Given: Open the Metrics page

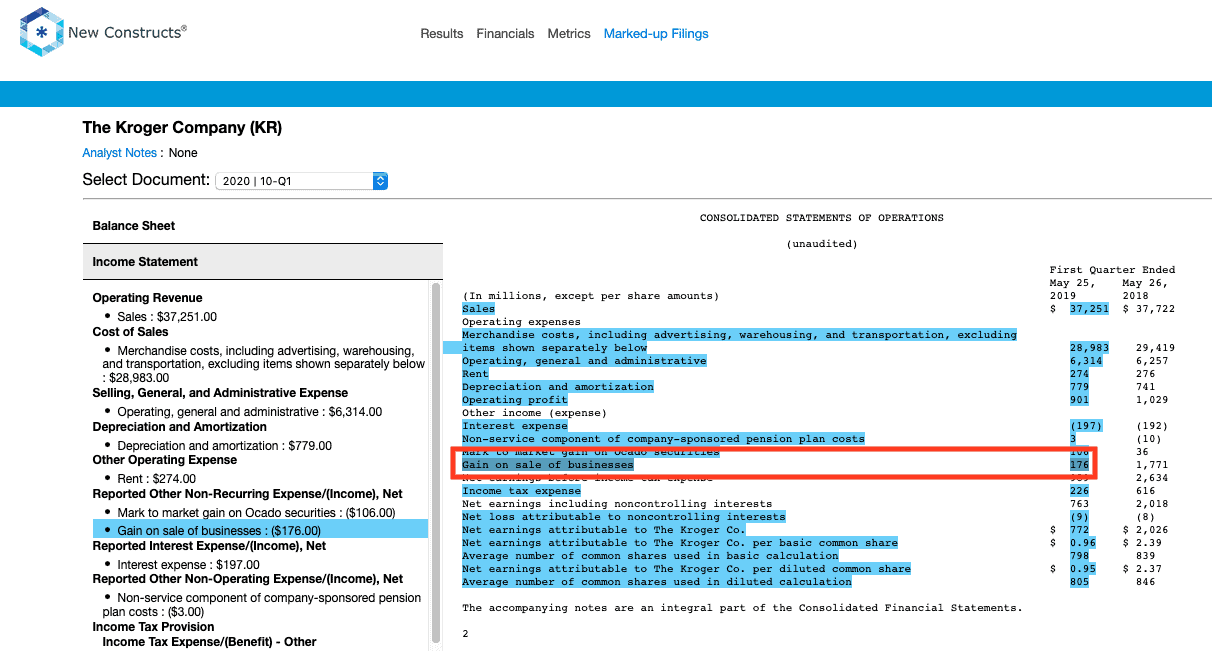Looking at the screenshot, I should [x=569, y=34].
